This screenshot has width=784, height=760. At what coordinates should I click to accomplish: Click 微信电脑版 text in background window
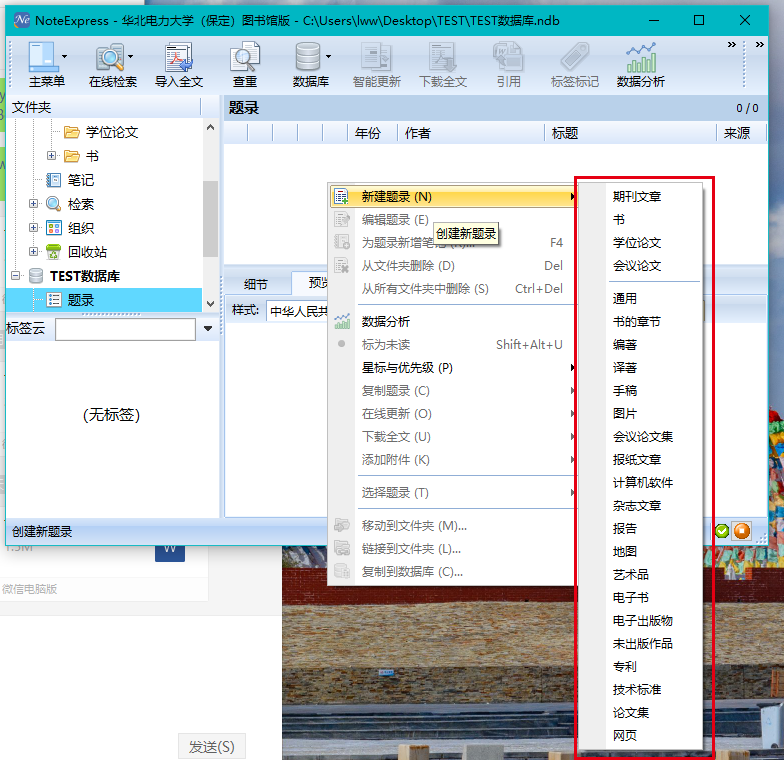pyautogui.click(x=30, y=589)
